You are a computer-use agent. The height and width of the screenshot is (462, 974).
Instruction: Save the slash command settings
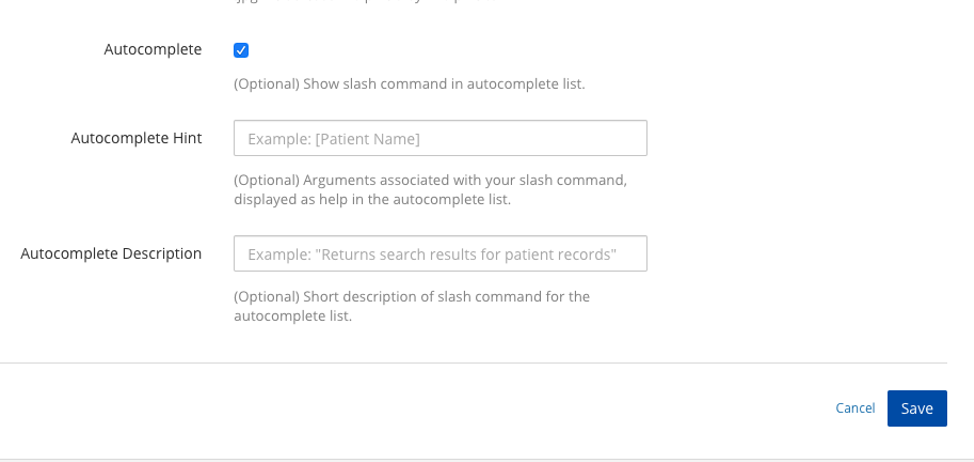916,408
